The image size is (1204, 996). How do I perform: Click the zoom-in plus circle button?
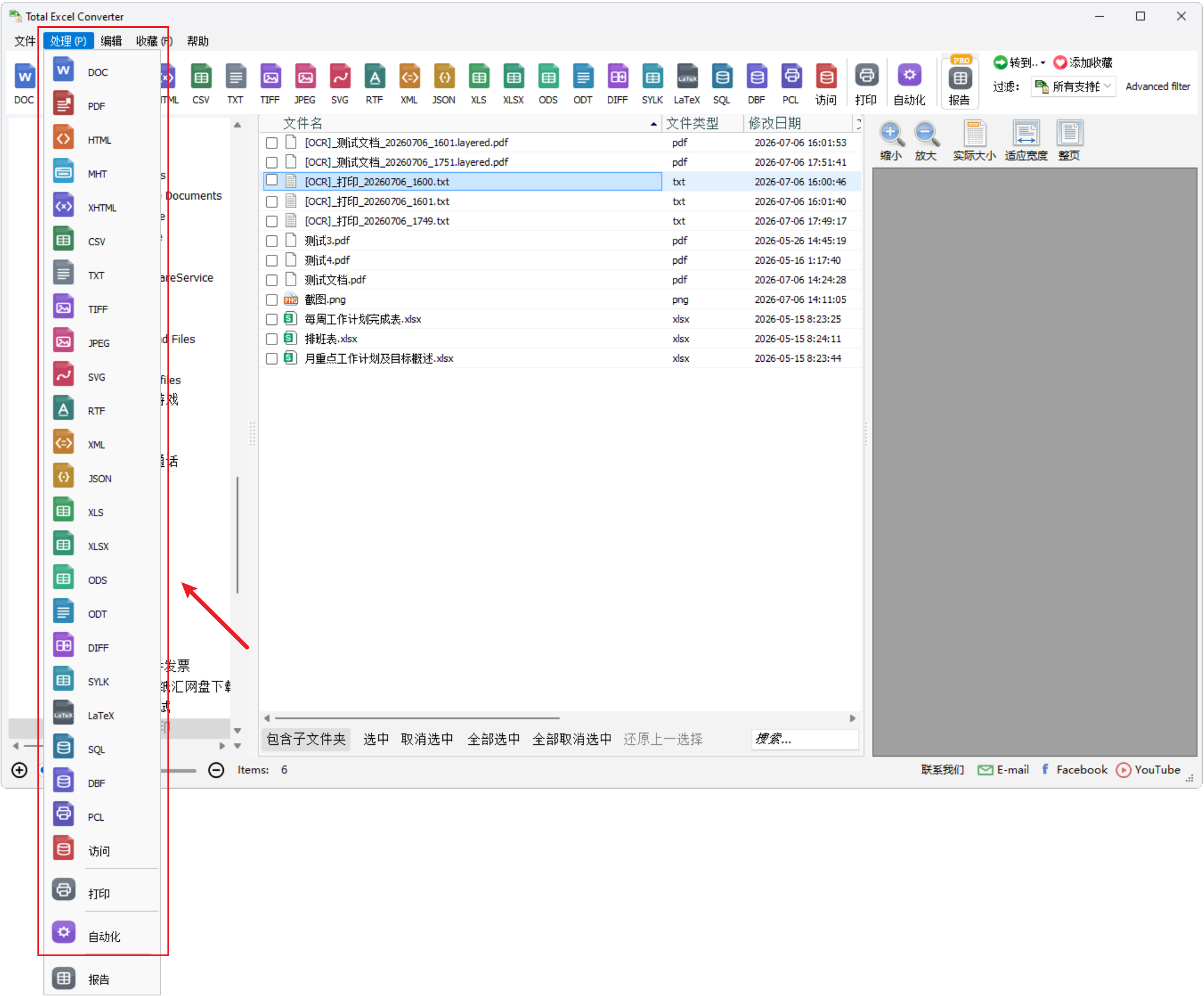pyautogui.click(x=20, y=770)
